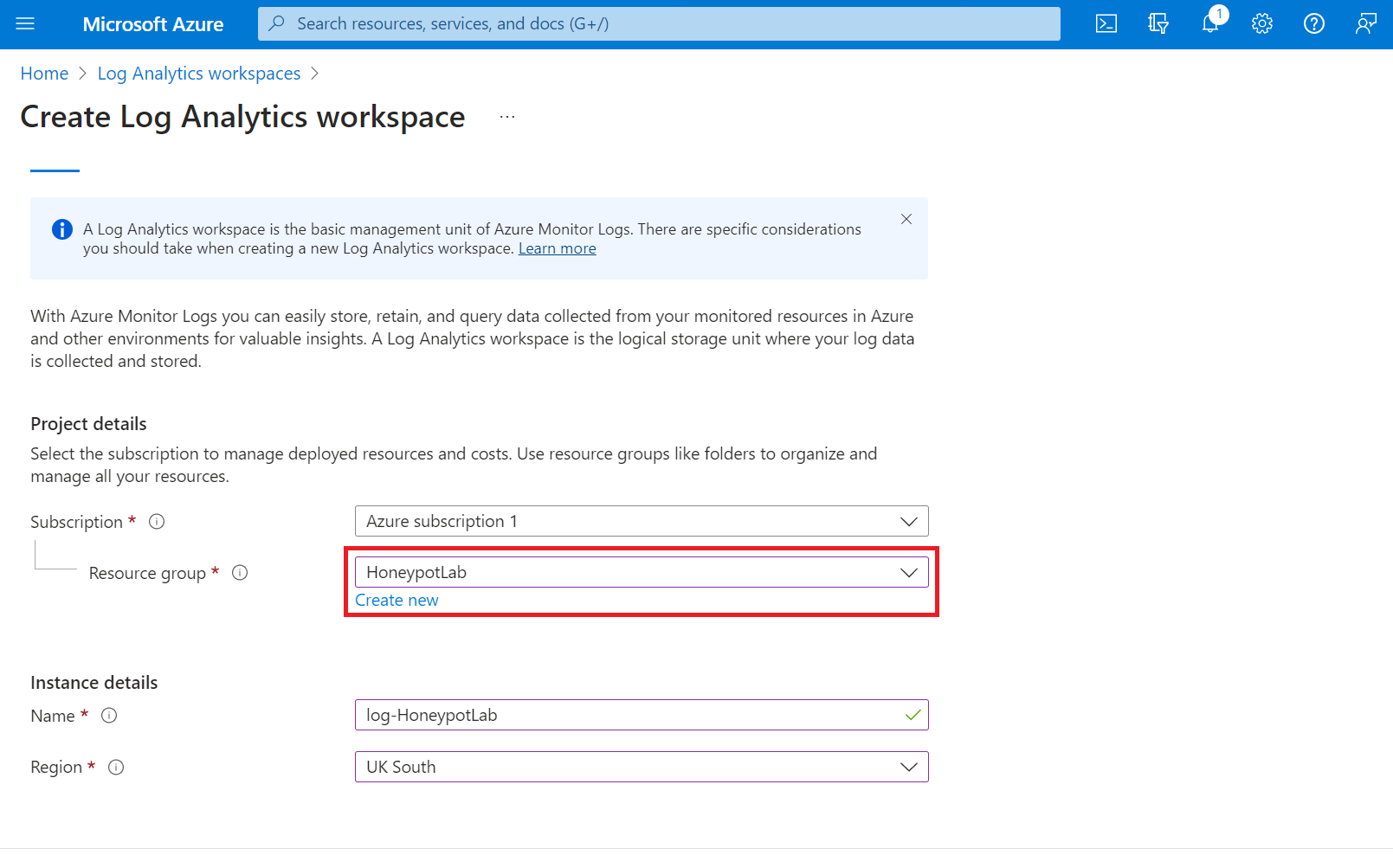The image size is (1393, 868).
Task: Click the Resource group field label
Action: 147,573
